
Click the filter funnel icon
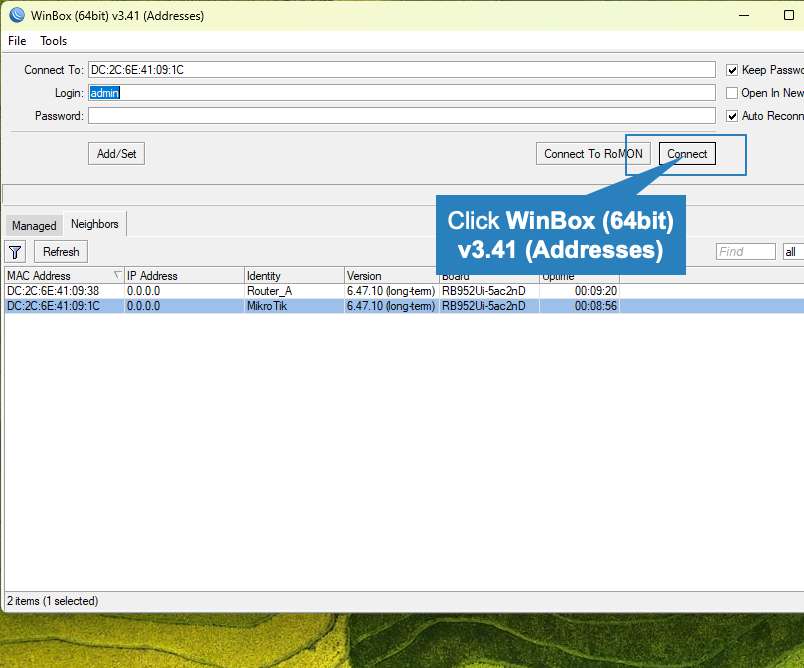[x=16, y=252]
